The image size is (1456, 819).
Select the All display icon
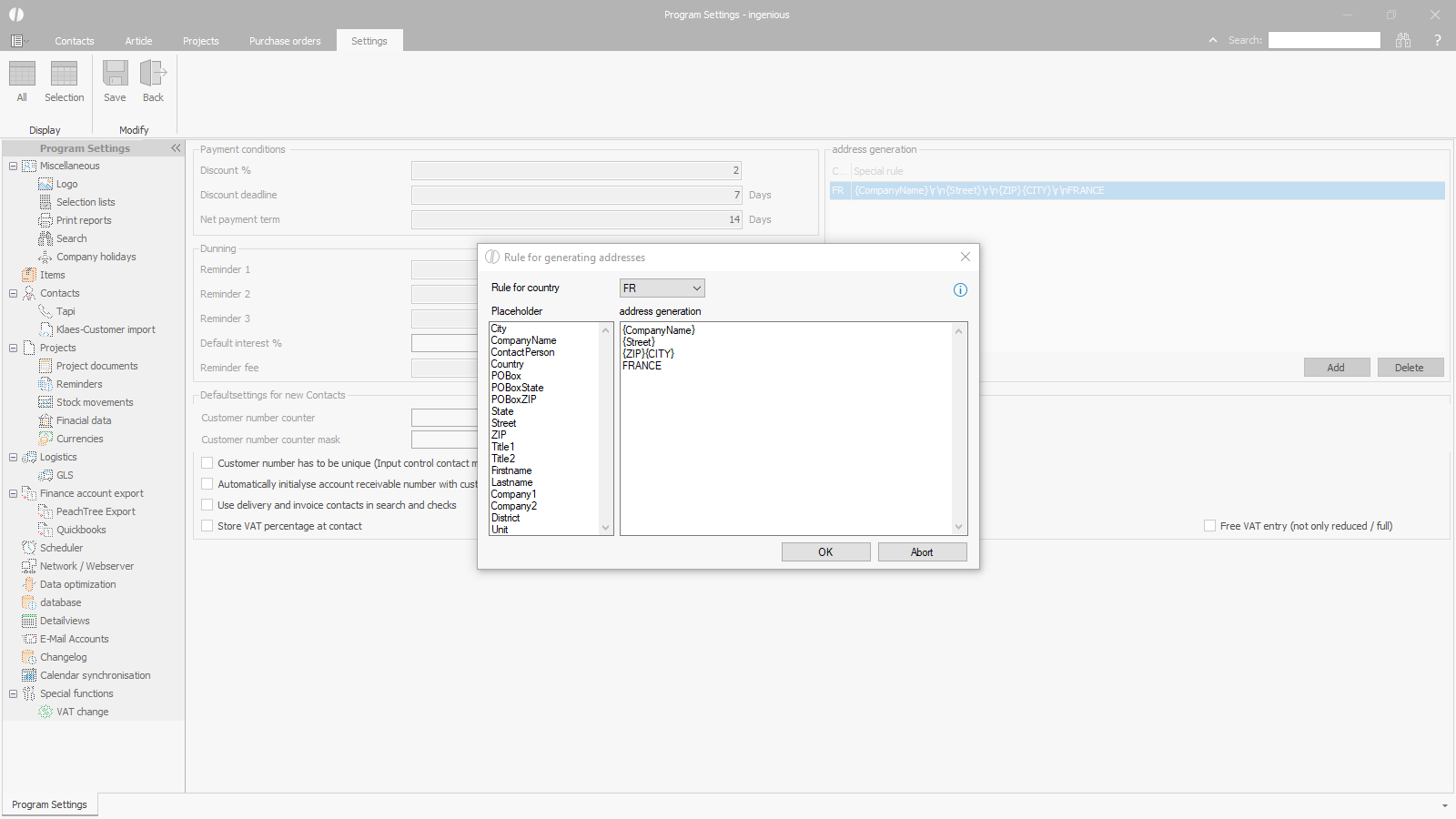click(x=22, y=75)
